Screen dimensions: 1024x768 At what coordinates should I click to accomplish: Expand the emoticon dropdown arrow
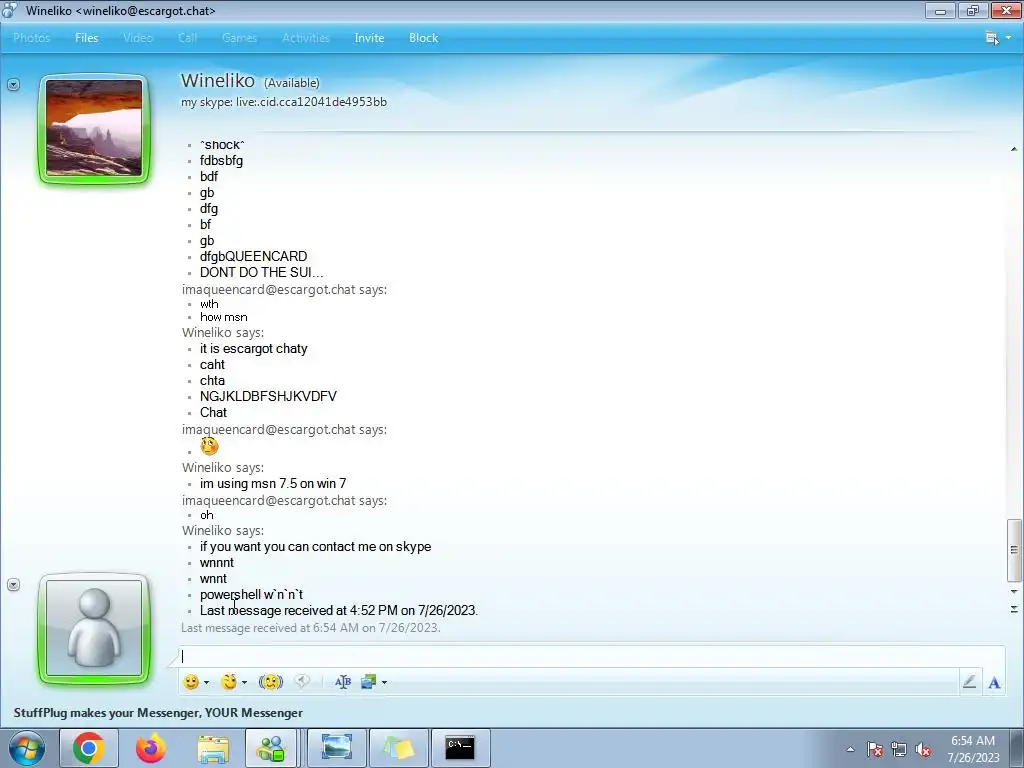pos(206,682)
